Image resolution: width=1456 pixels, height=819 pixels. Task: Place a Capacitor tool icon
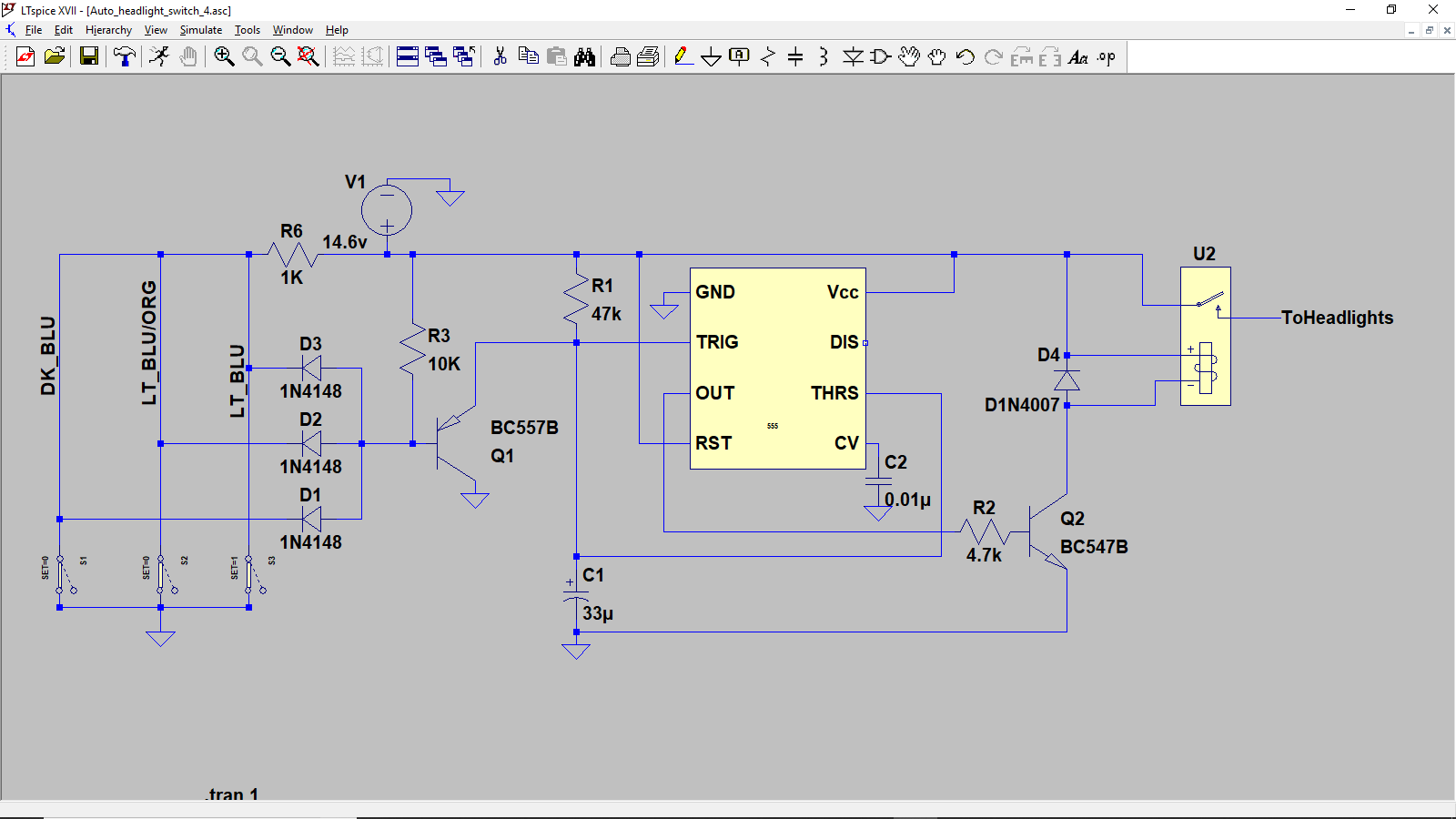[x=795, y=57]
